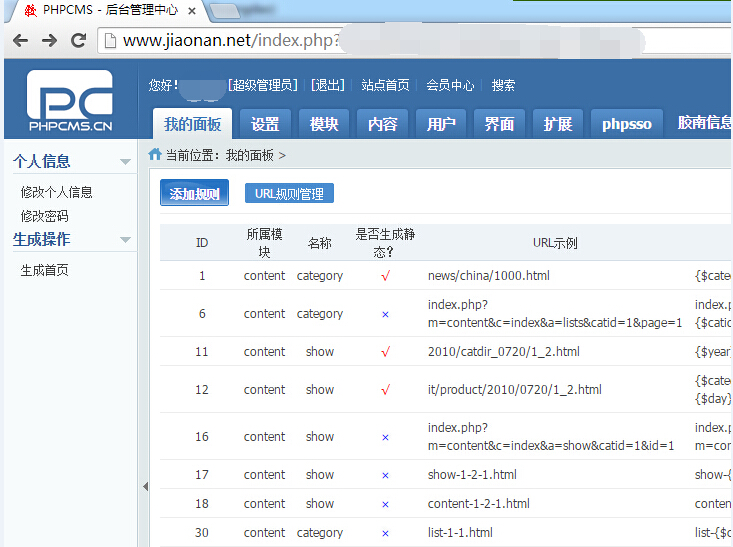Open the 模块 tab

[x=323, y=124]
